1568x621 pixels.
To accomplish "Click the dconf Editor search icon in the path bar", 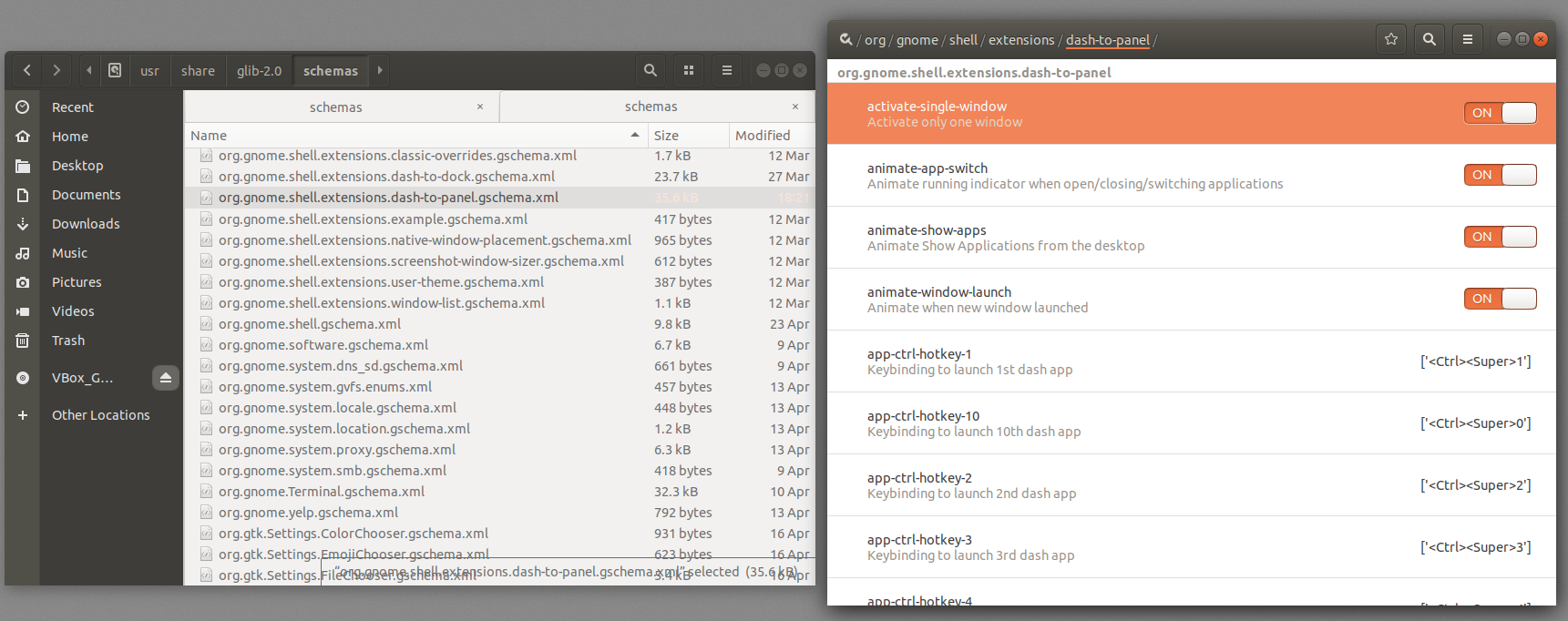I will pos(845,39).
